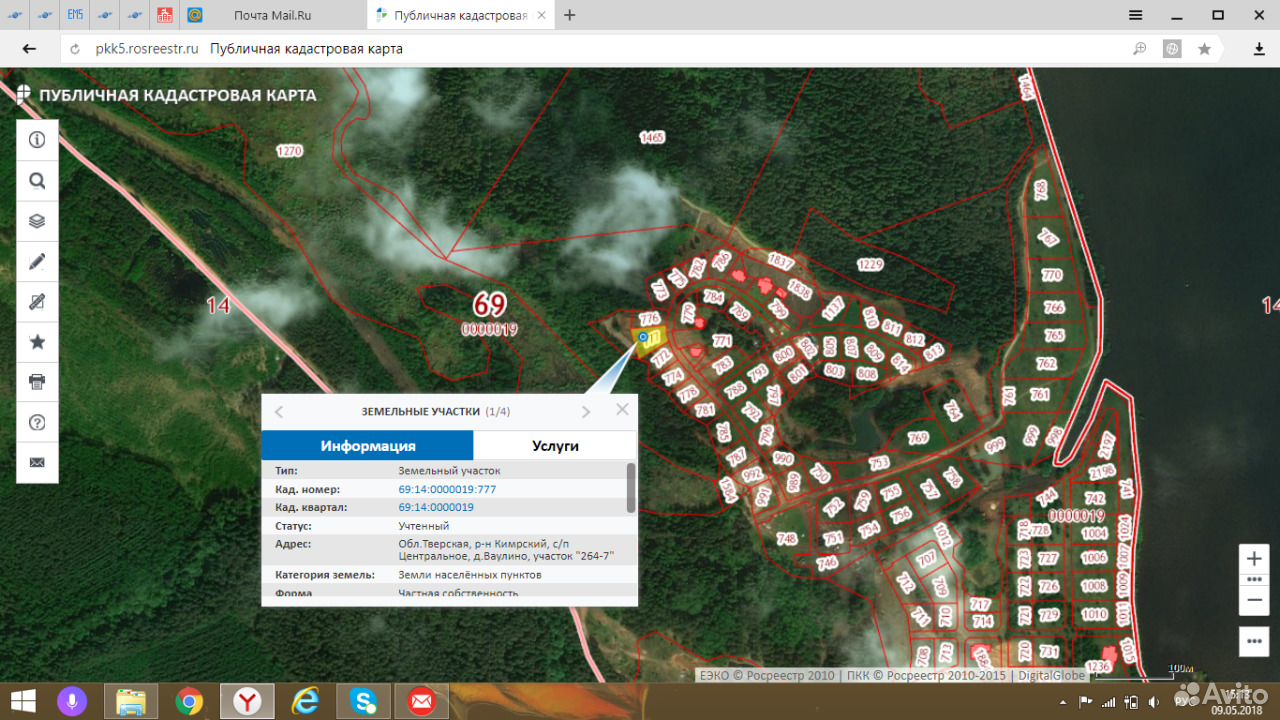Open the purple microphone voice assistant in the taskbar
The height and width of the screenshot is (720, 1280).
72,701
